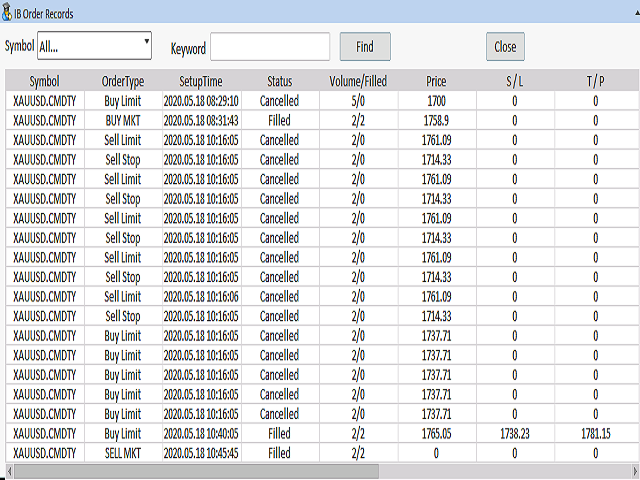Select setup time 2020.05.18 10:40:05

click(x=201, y=433)
